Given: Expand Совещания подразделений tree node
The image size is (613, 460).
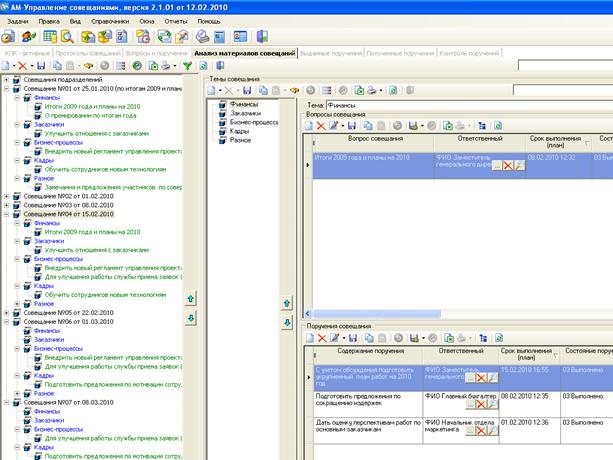Looking at the screenshot, I should tap(5, 79).
